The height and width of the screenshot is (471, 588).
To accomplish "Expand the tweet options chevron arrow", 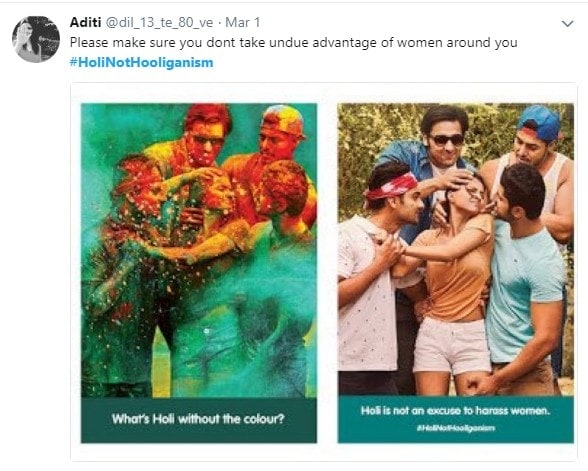I will (568, 24).
